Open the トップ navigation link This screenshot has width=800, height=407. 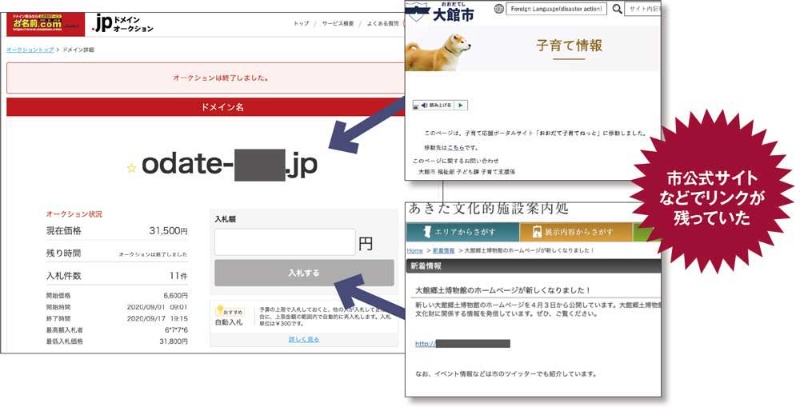point(301,24)
